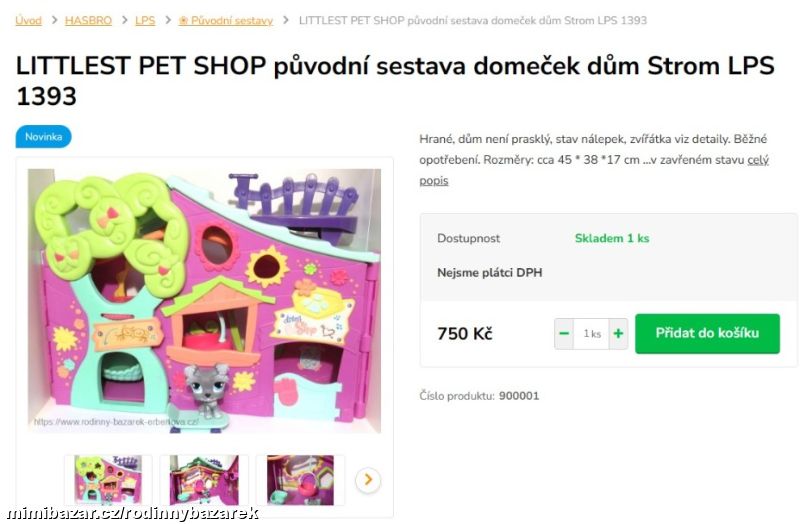Click chevron separator after HASBRO breadcrumb

pyautogui.click(x=124, y=20)
